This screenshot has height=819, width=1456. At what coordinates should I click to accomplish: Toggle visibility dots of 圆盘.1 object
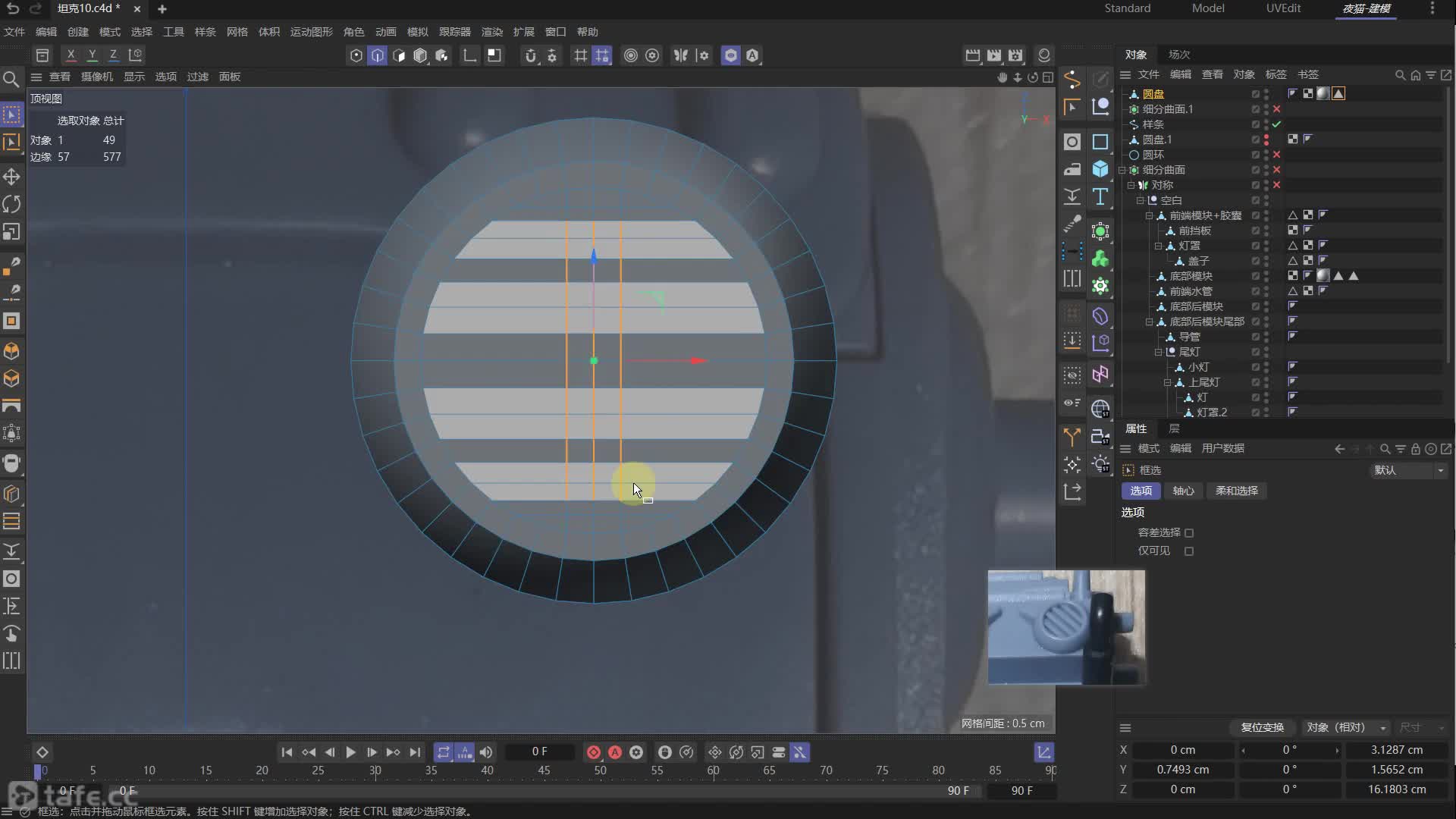pyautogui.click(x=1266, y=140)
